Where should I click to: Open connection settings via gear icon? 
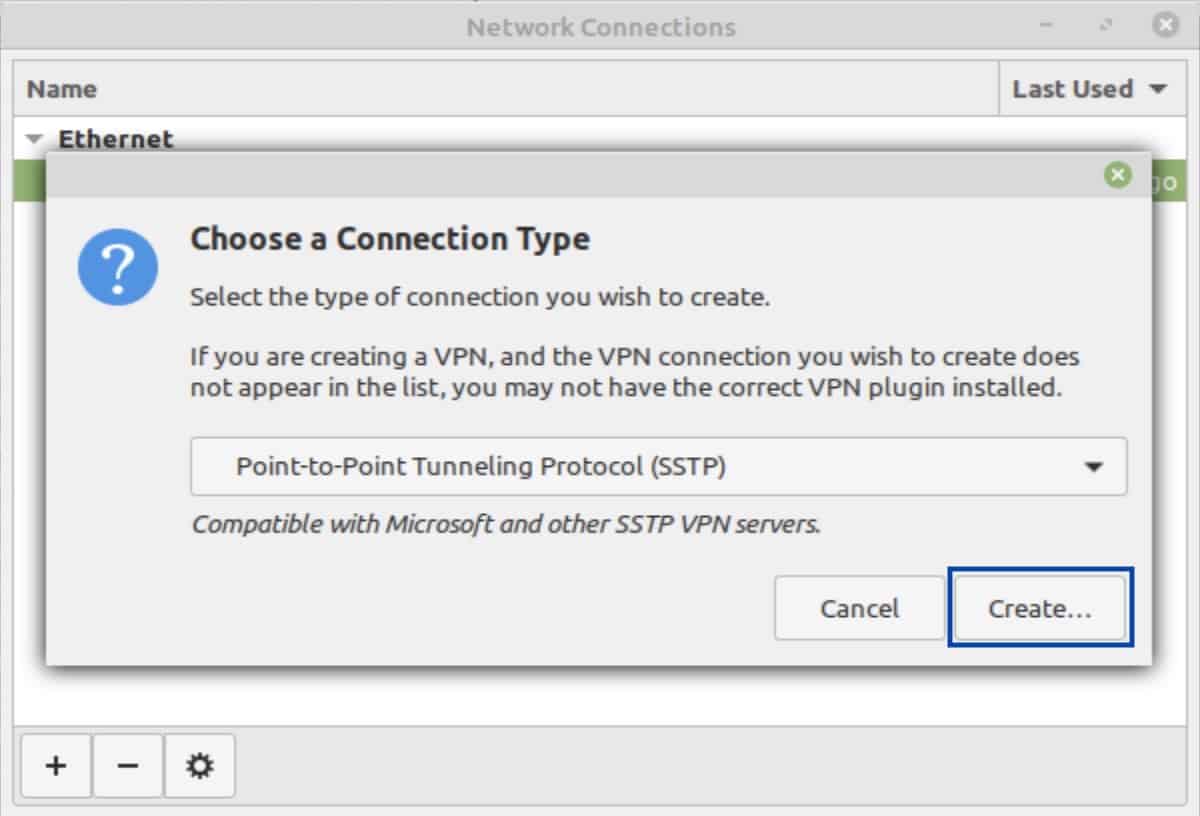200,766
